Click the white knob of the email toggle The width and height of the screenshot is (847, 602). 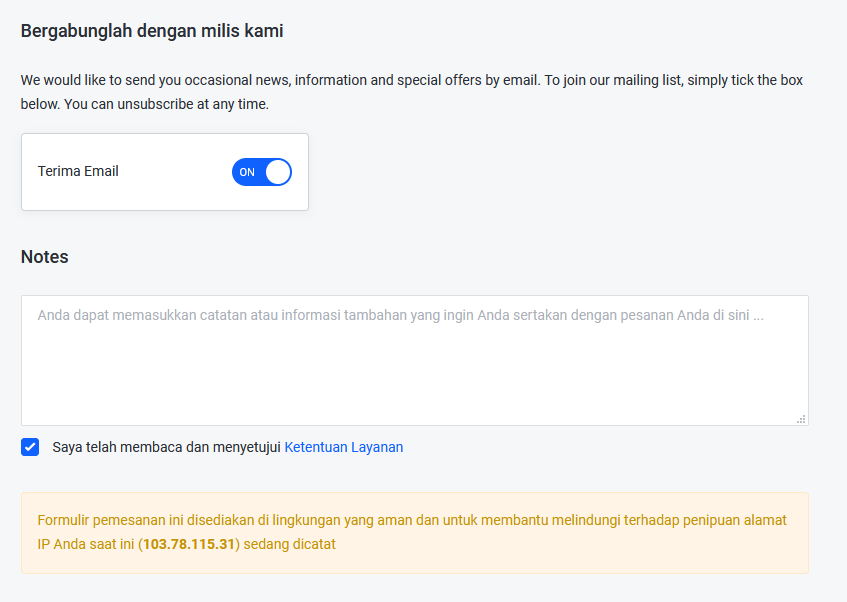[278, 172]
